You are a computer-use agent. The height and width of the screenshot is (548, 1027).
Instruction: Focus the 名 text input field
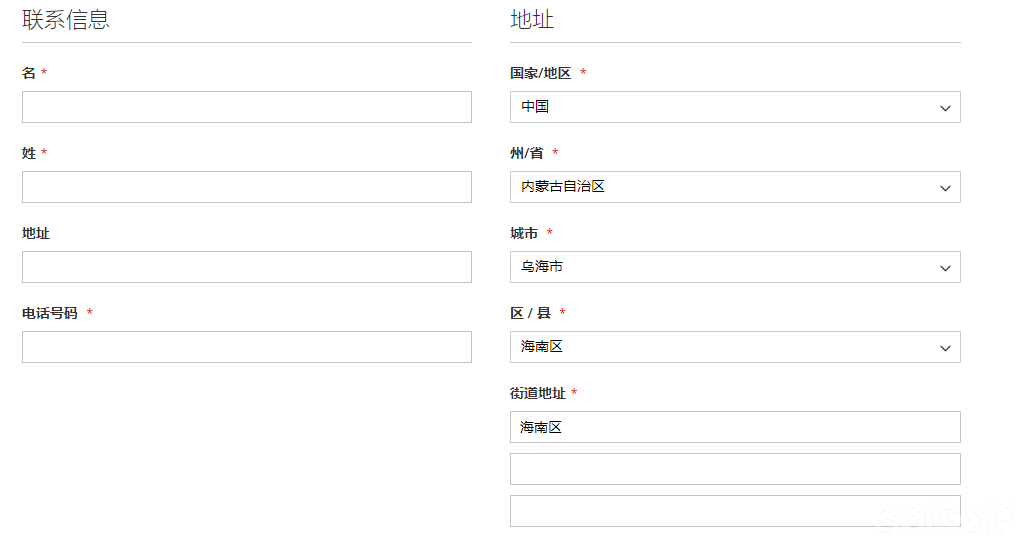(246, 107)
